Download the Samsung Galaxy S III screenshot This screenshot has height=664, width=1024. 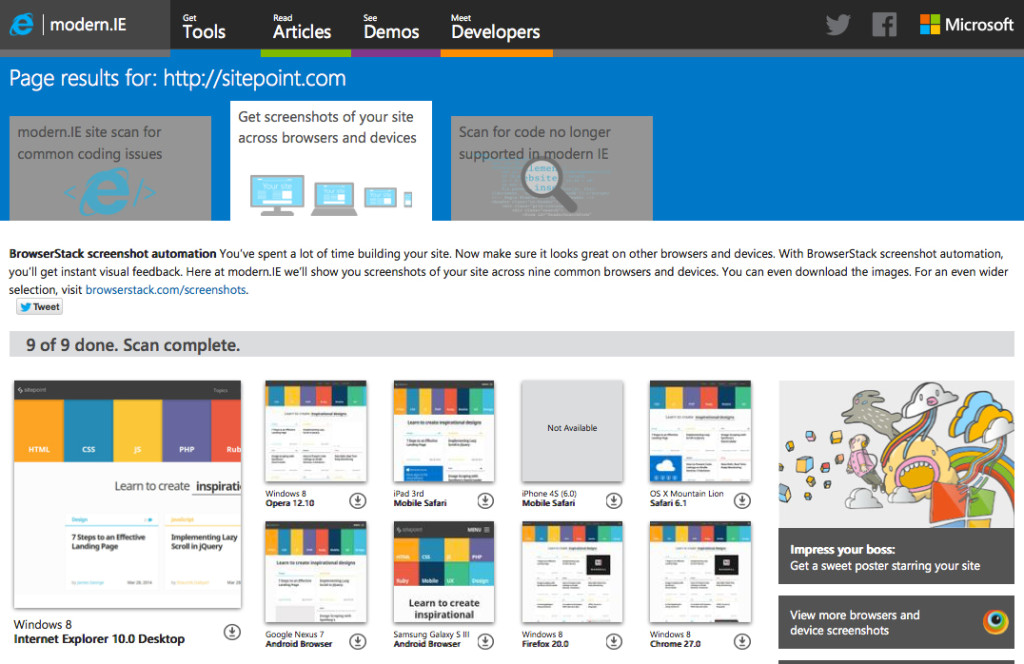coord(485,641)
